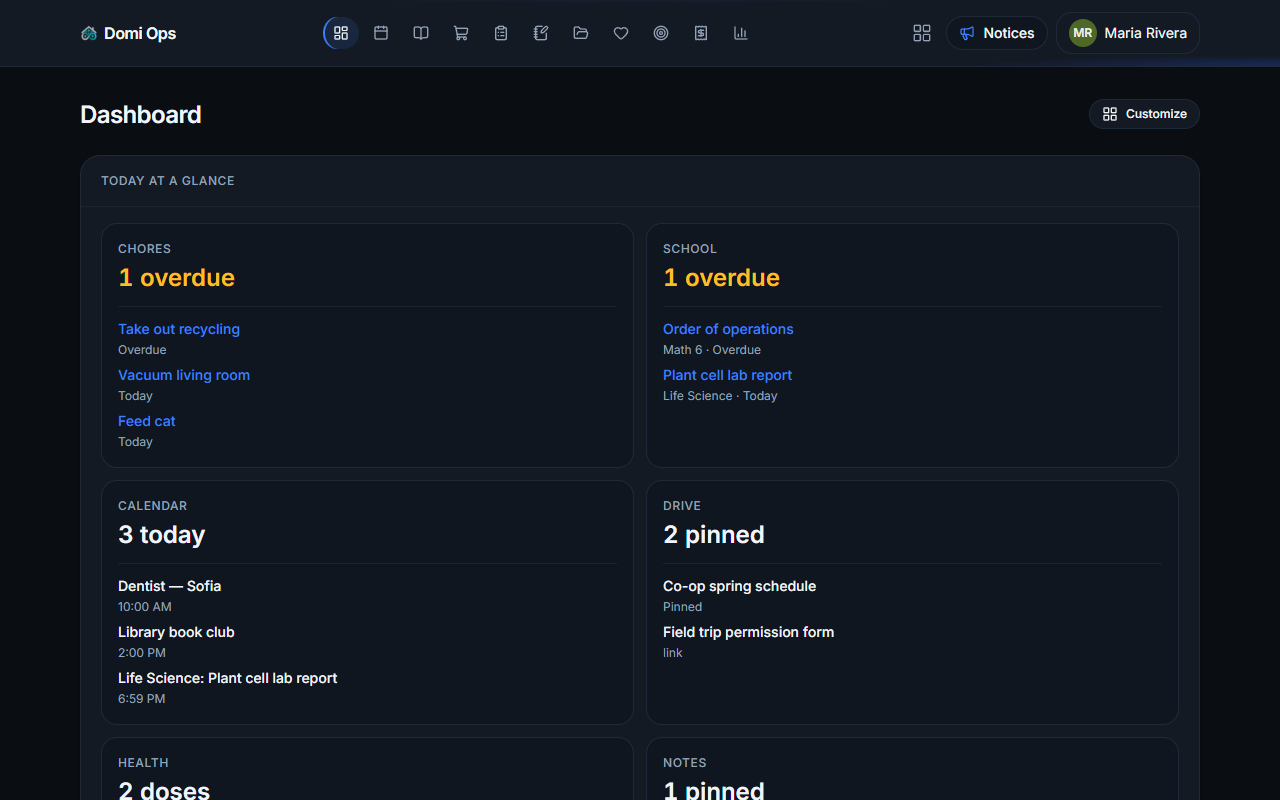This screenshot has width=1280, height=800.
Task: Open the dollar receipt budget icon
Action: (x=701, y=33)
